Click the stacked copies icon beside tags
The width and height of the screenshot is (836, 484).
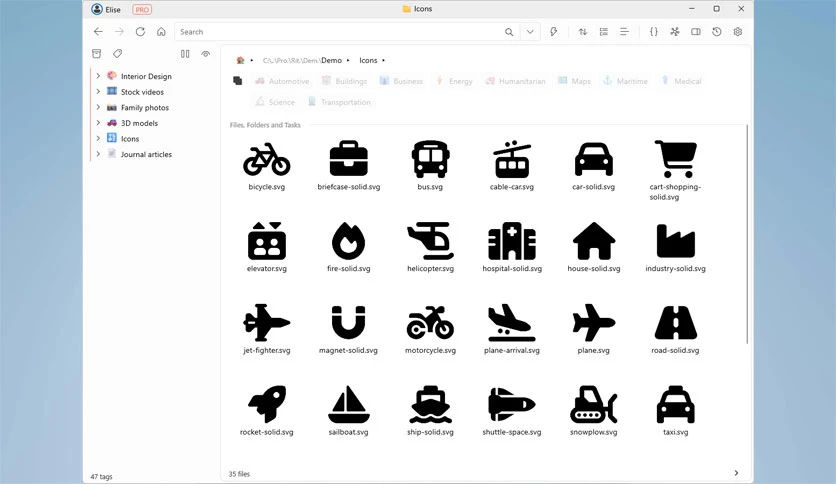click(x=238, y=80)
